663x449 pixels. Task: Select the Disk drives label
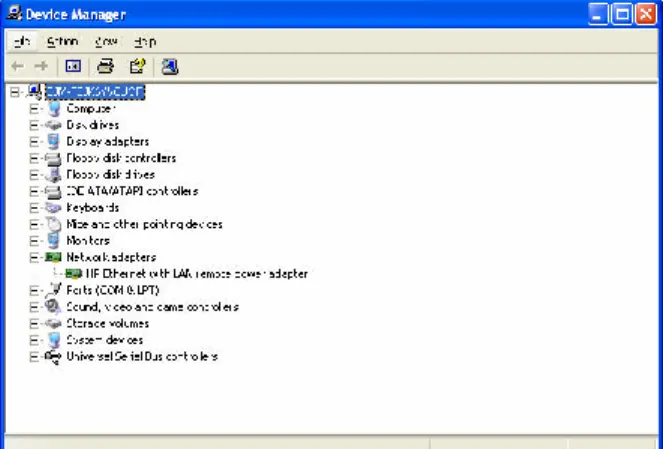click(93, 125)
